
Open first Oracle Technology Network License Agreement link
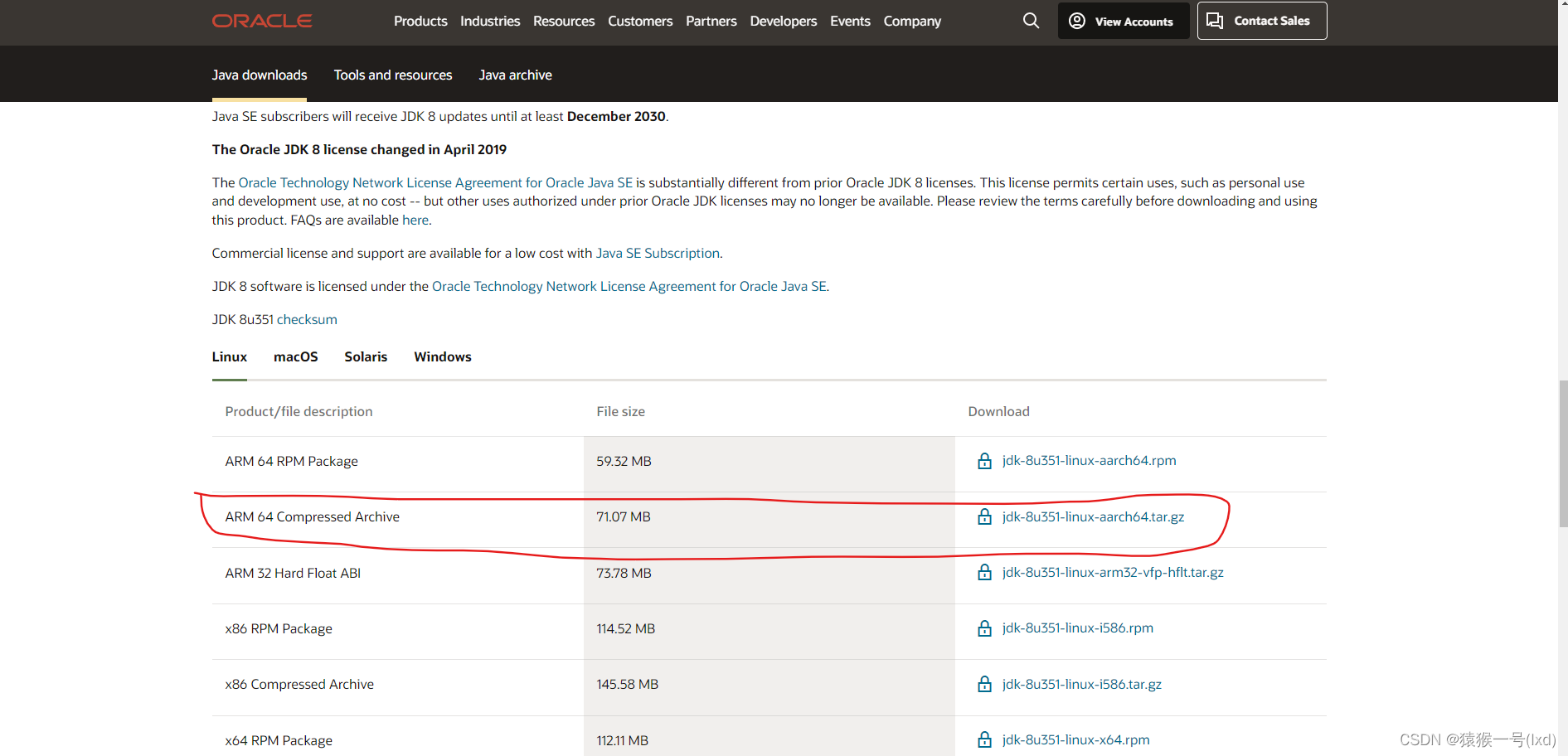pos(435,182)
